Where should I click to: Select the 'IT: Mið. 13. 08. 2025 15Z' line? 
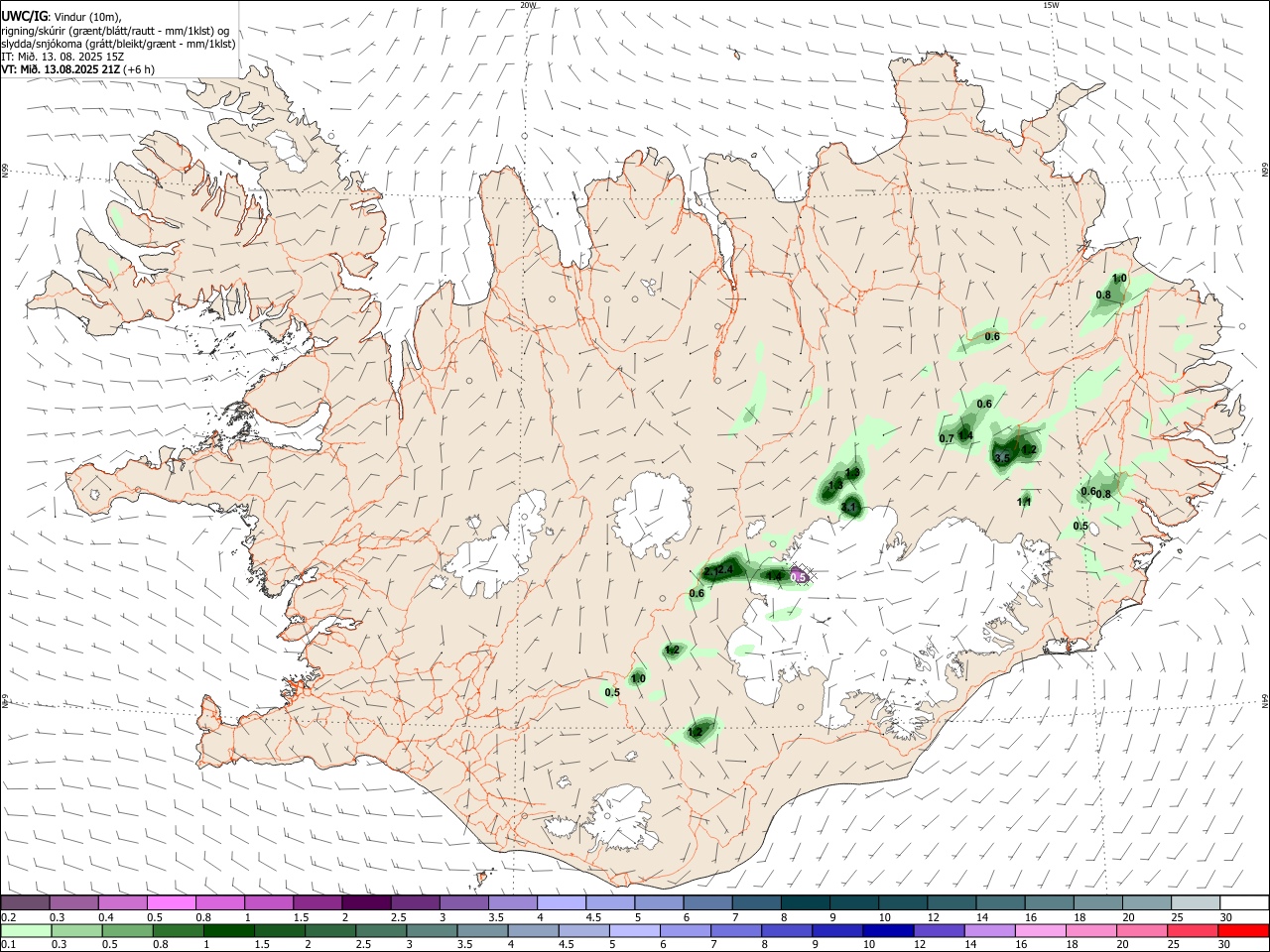click(x=63, y=57)
